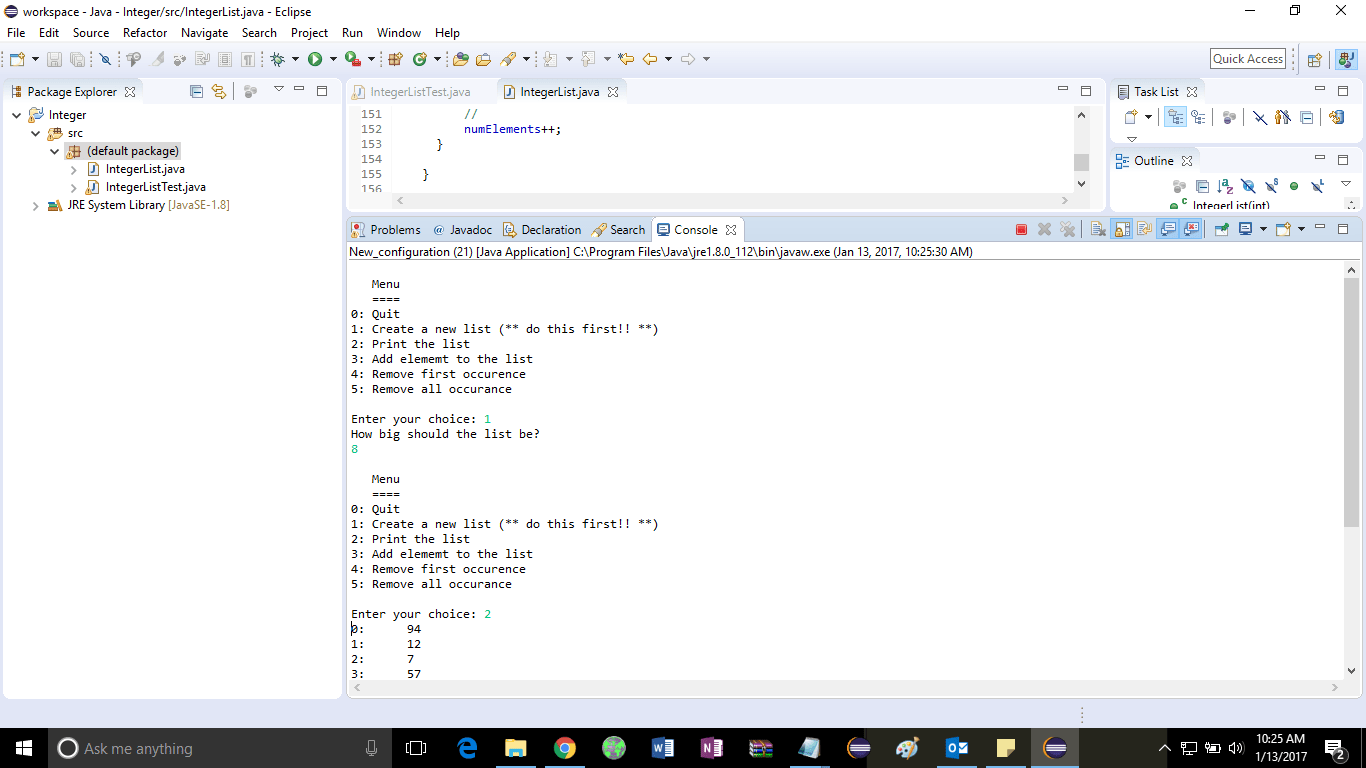
Task: Open the Refactor menu
Action: click(145, 33)
